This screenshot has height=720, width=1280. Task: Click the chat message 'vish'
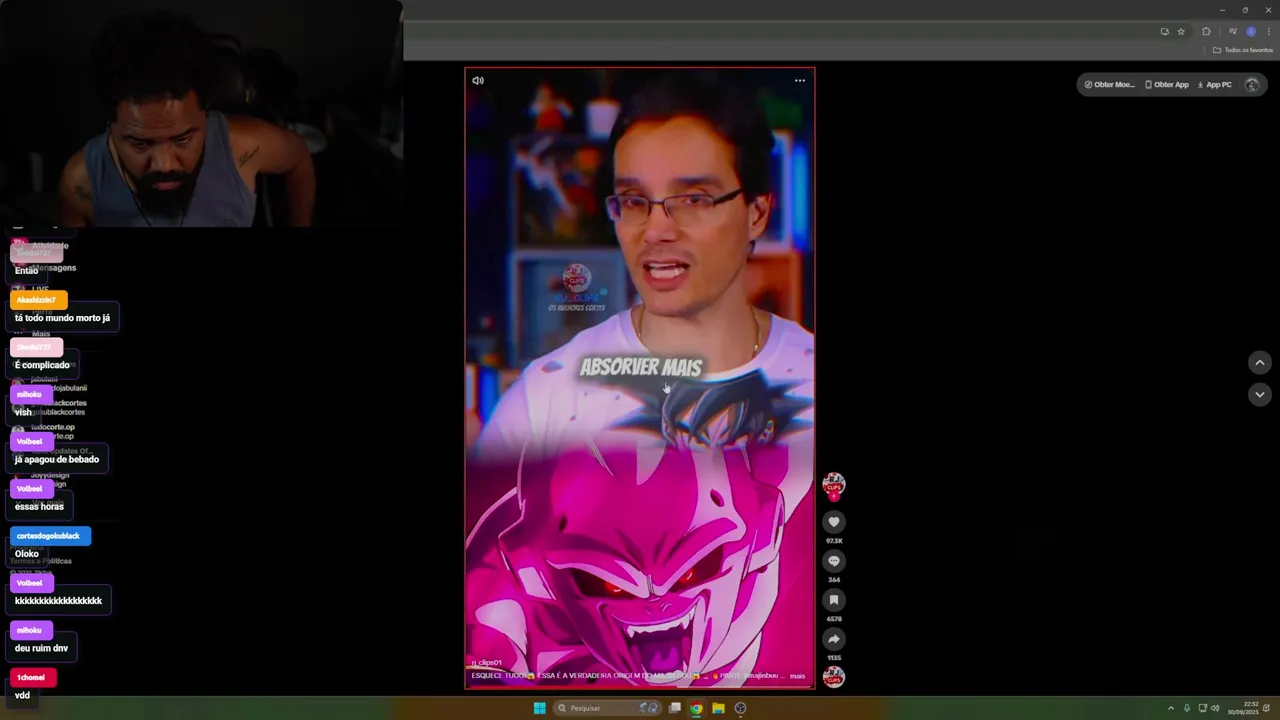click(x=23, y=412)
